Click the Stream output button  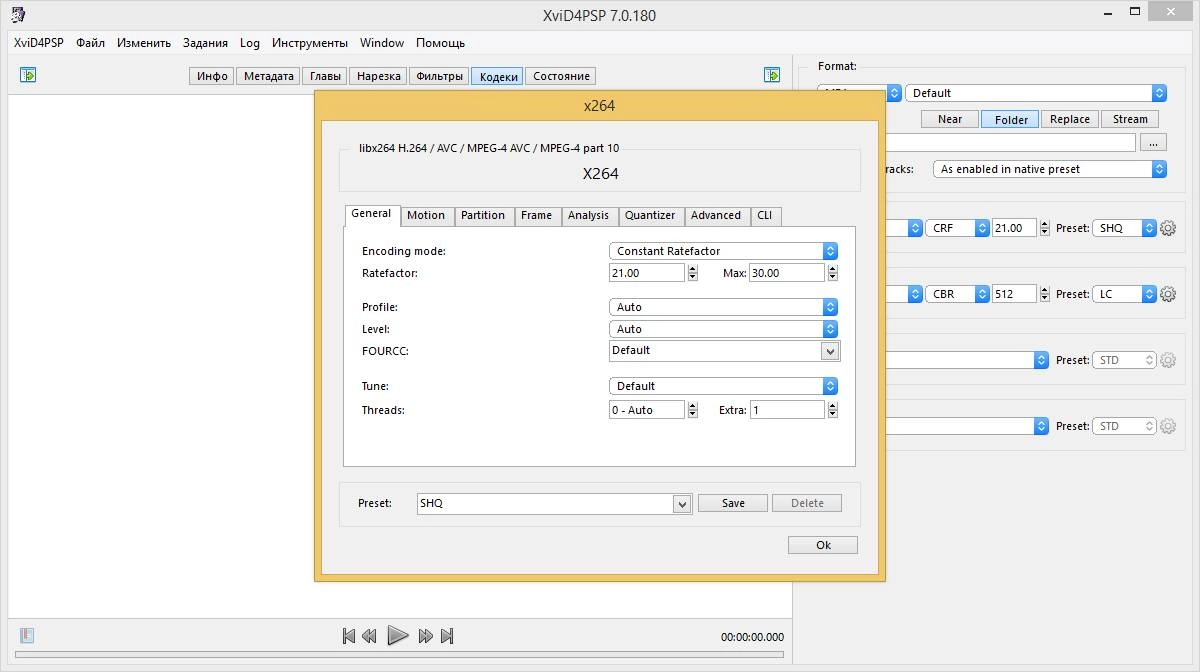tap(1130, 119)
